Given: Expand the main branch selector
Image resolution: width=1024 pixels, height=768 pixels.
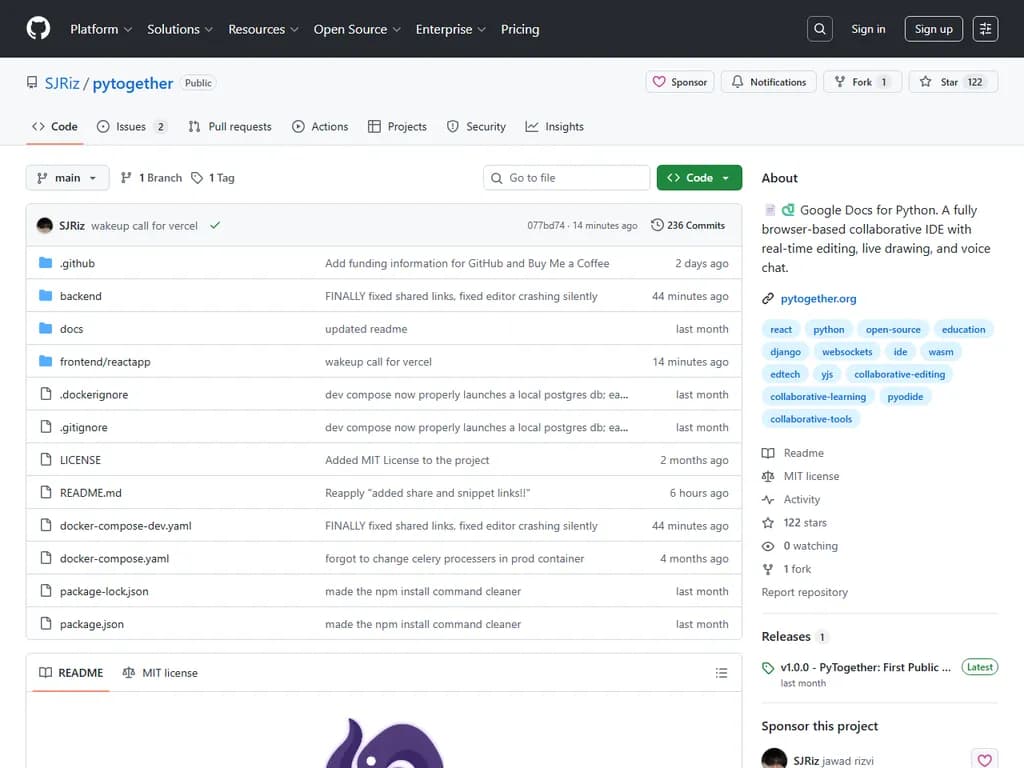Looking at the screenshot, I should [67, 177].
